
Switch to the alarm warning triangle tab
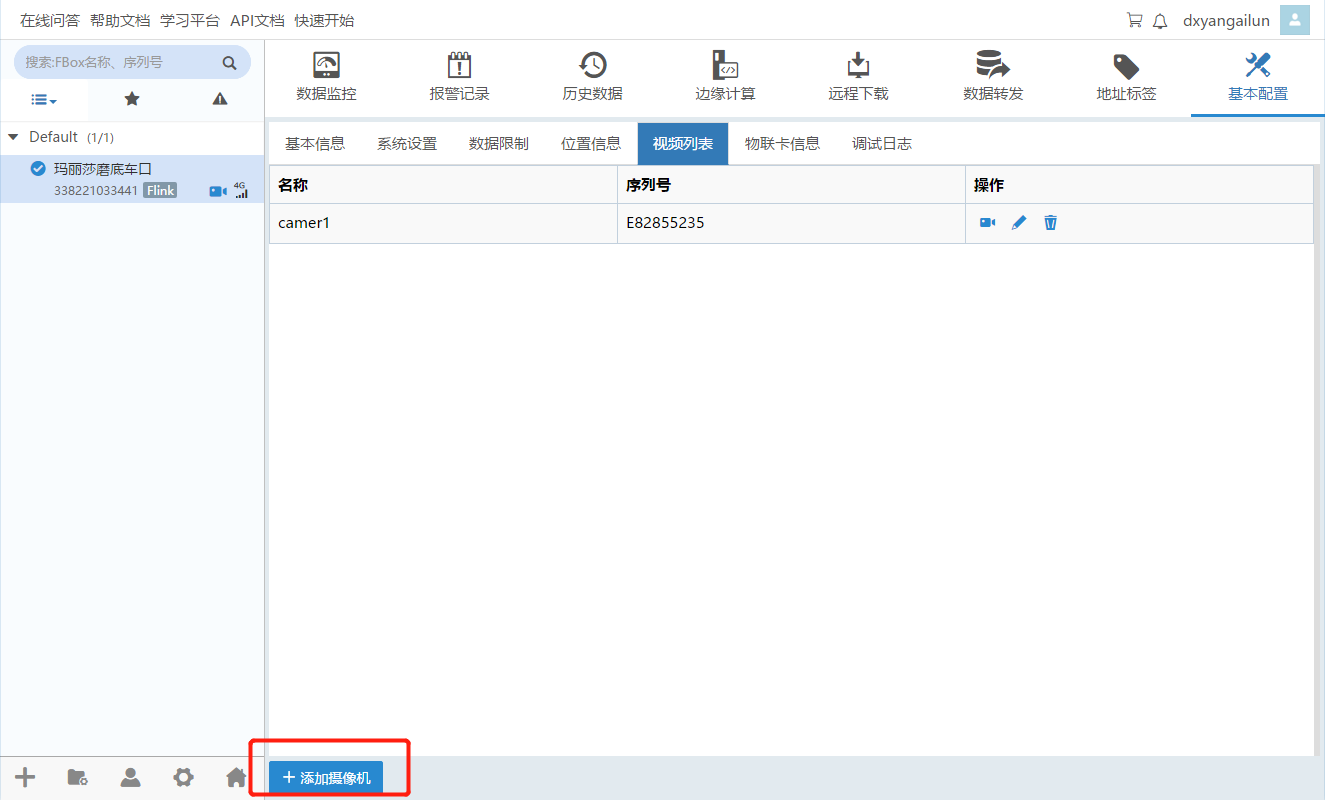click(x=220, y=99)
